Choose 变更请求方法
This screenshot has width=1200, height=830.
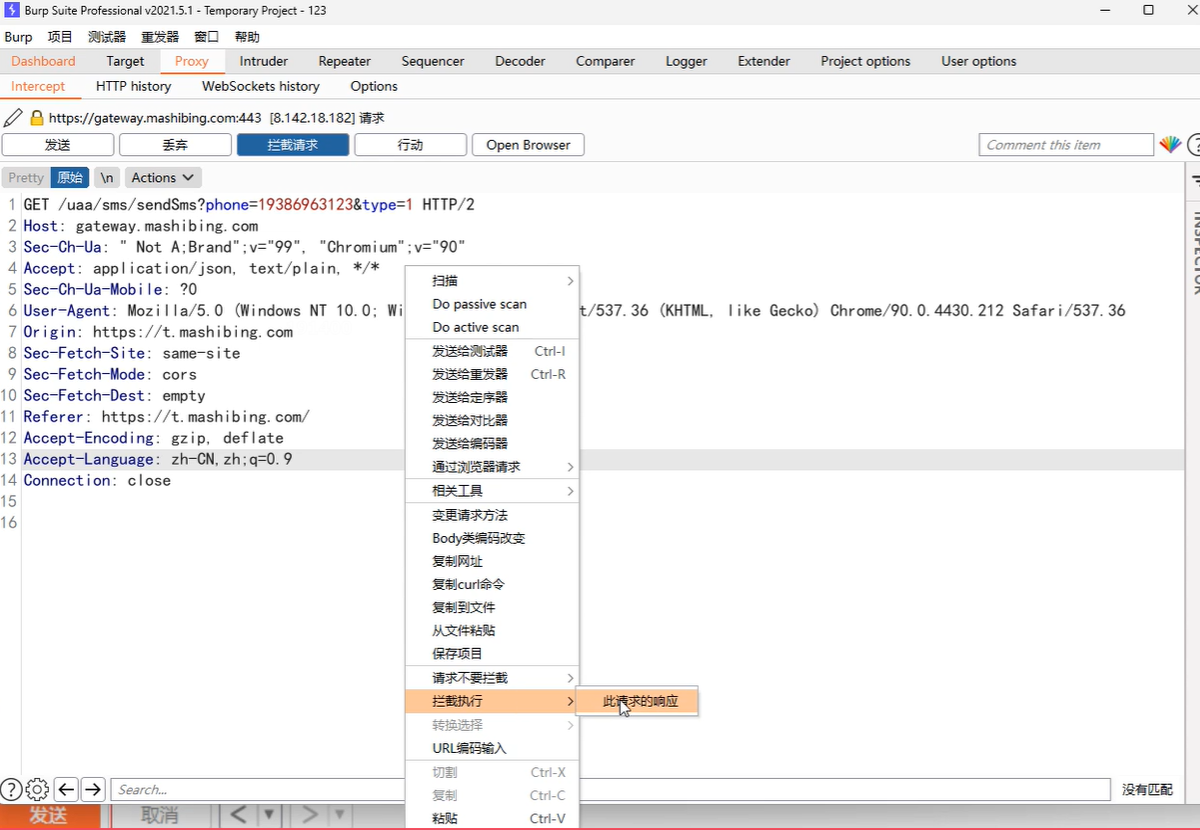492,515
